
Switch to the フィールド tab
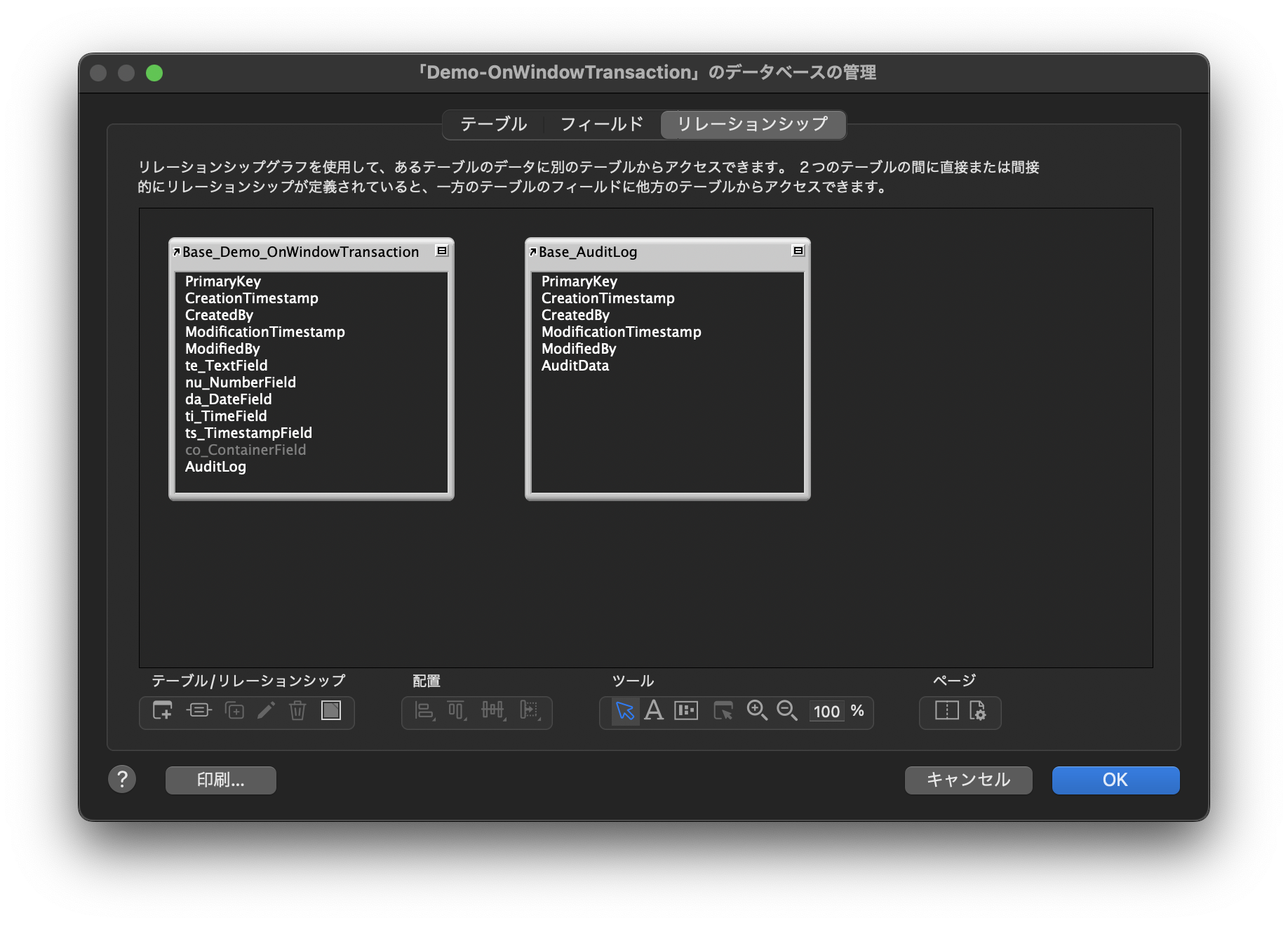point(602,124)
